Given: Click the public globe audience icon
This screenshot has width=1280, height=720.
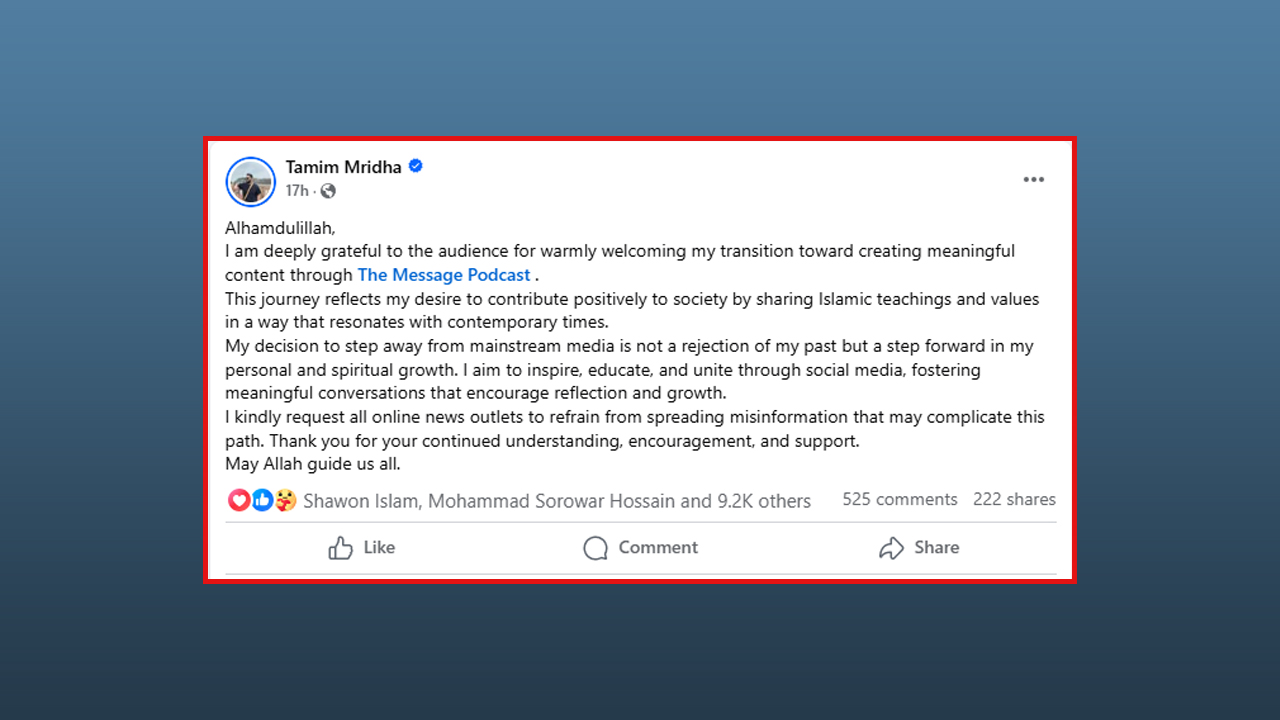Looking at the screenshot, I should tap(328, 191).
